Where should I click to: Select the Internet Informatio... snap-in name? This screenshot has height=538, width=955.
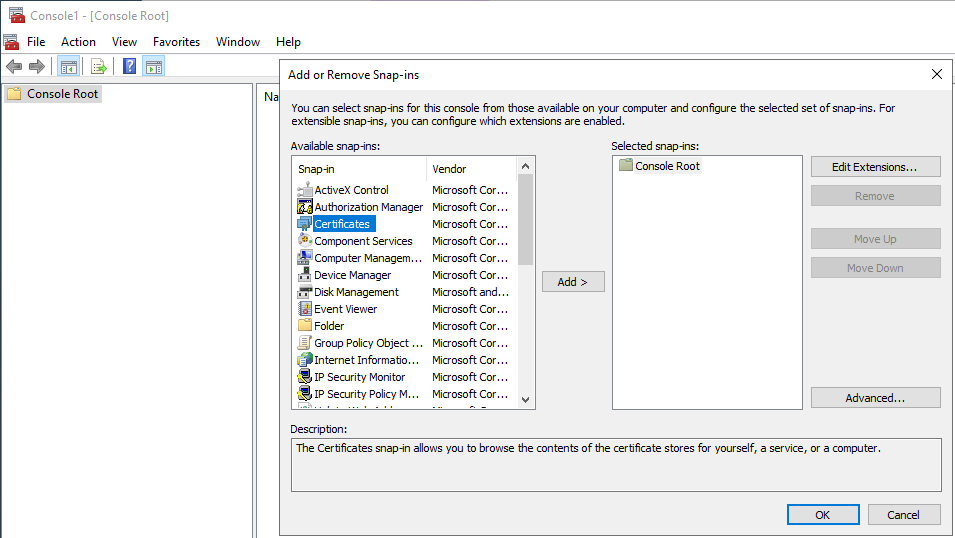pyautogui.click(x=367, y=360)
